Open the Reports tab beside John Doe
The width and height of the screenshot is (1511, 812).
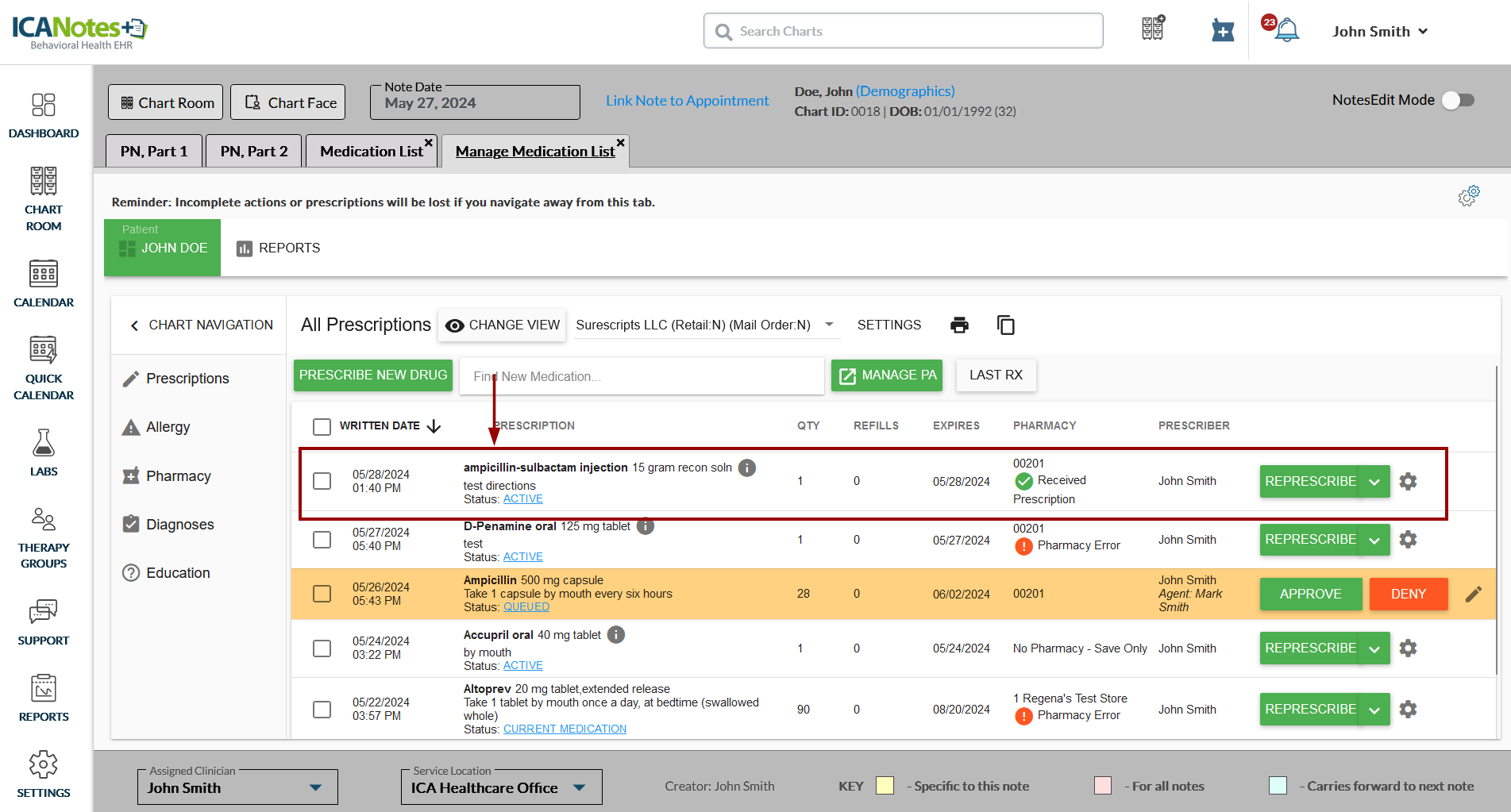(279, 248)
